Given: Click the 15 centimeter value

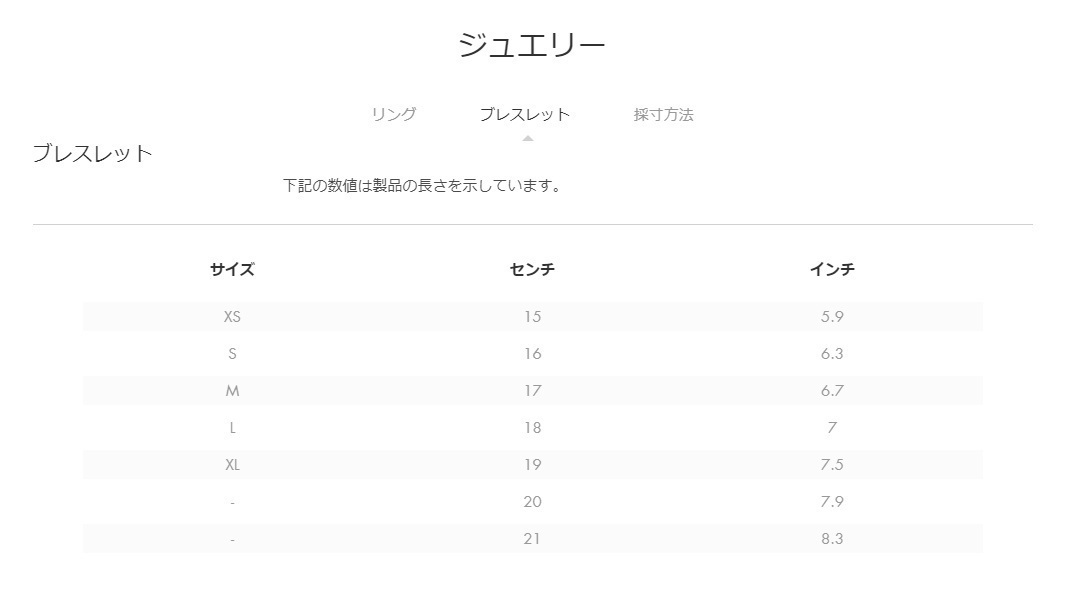Looking at the screenshot, I should [532, 316].
